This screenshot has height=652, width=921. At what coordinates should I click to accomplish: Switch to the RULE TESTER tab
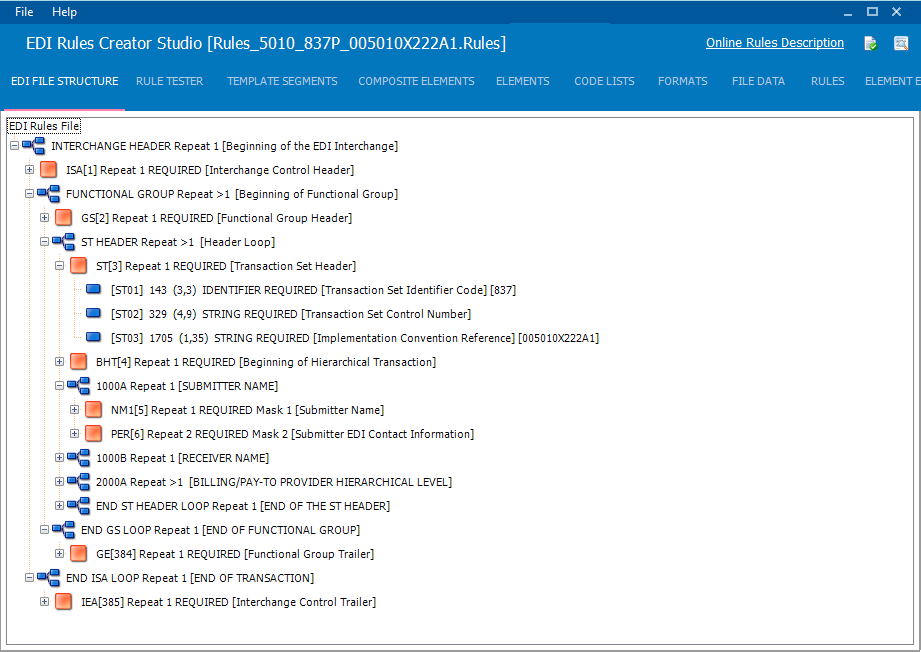click(x=170, y=81)
